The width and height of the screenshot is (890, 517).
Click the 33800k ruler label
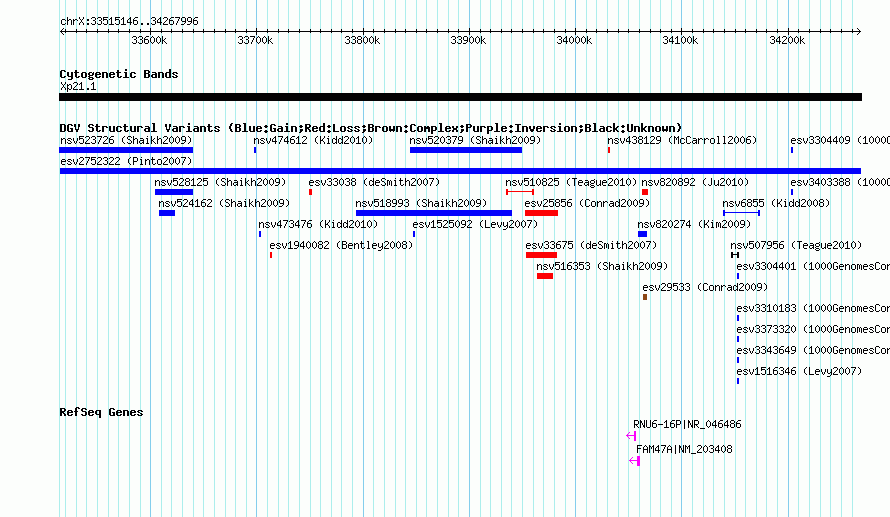tap(362, 40)
